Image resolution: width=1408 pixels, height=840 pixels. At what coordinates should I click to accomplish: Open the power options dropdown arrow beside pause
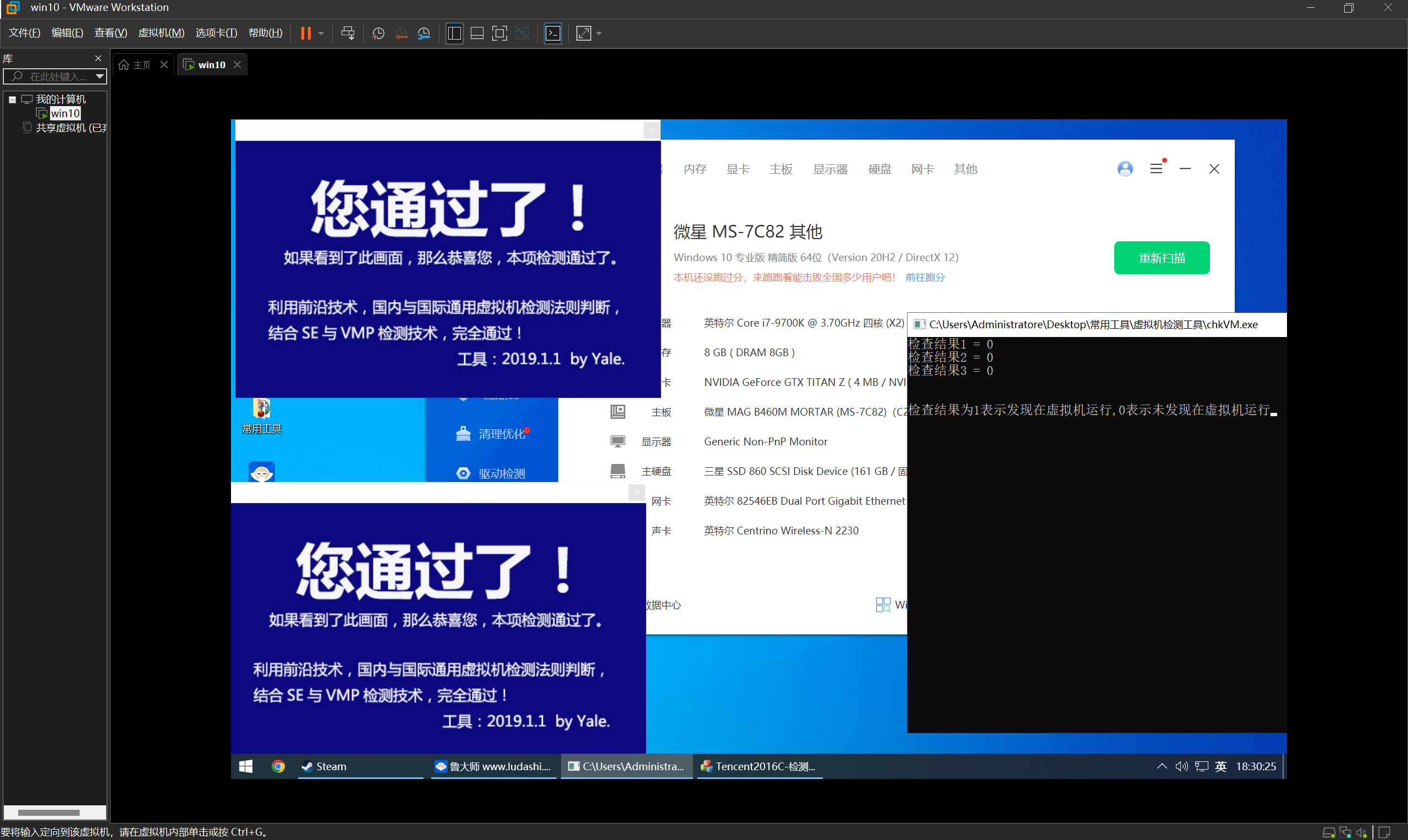click(x=321, y=34)
